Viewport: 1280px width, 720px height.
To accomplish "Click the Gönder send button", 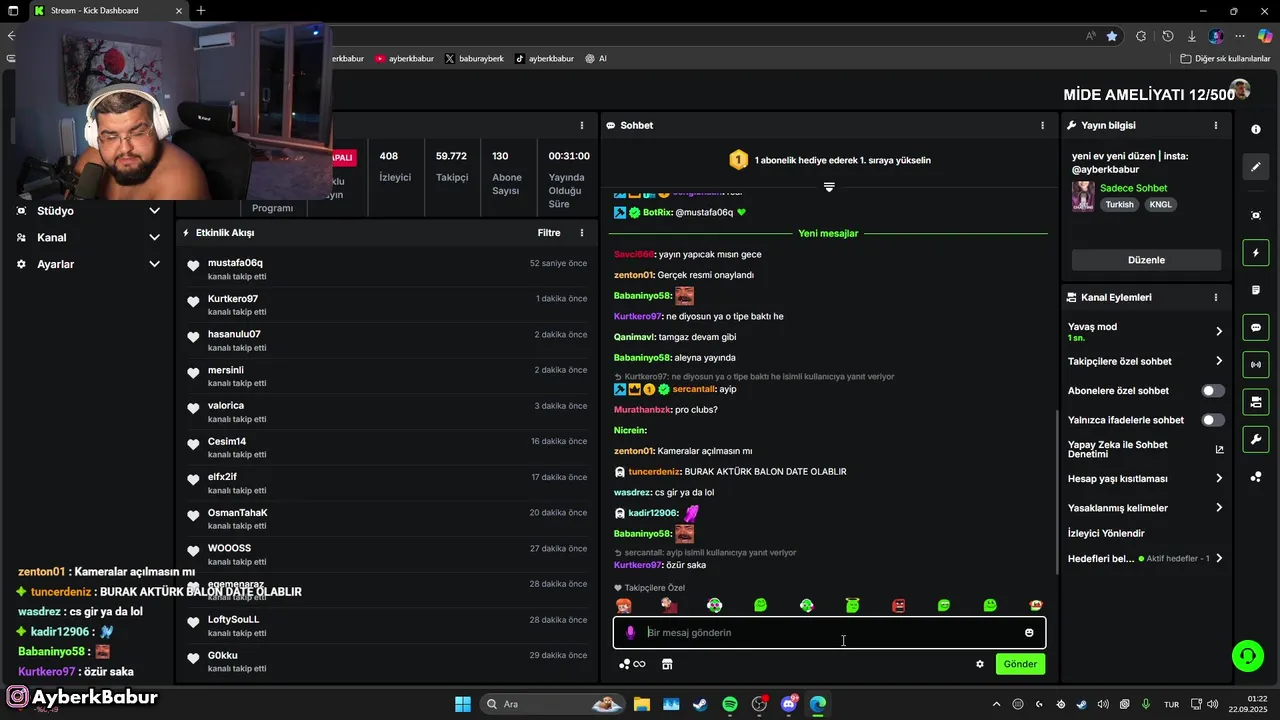I will point(1020,664).
